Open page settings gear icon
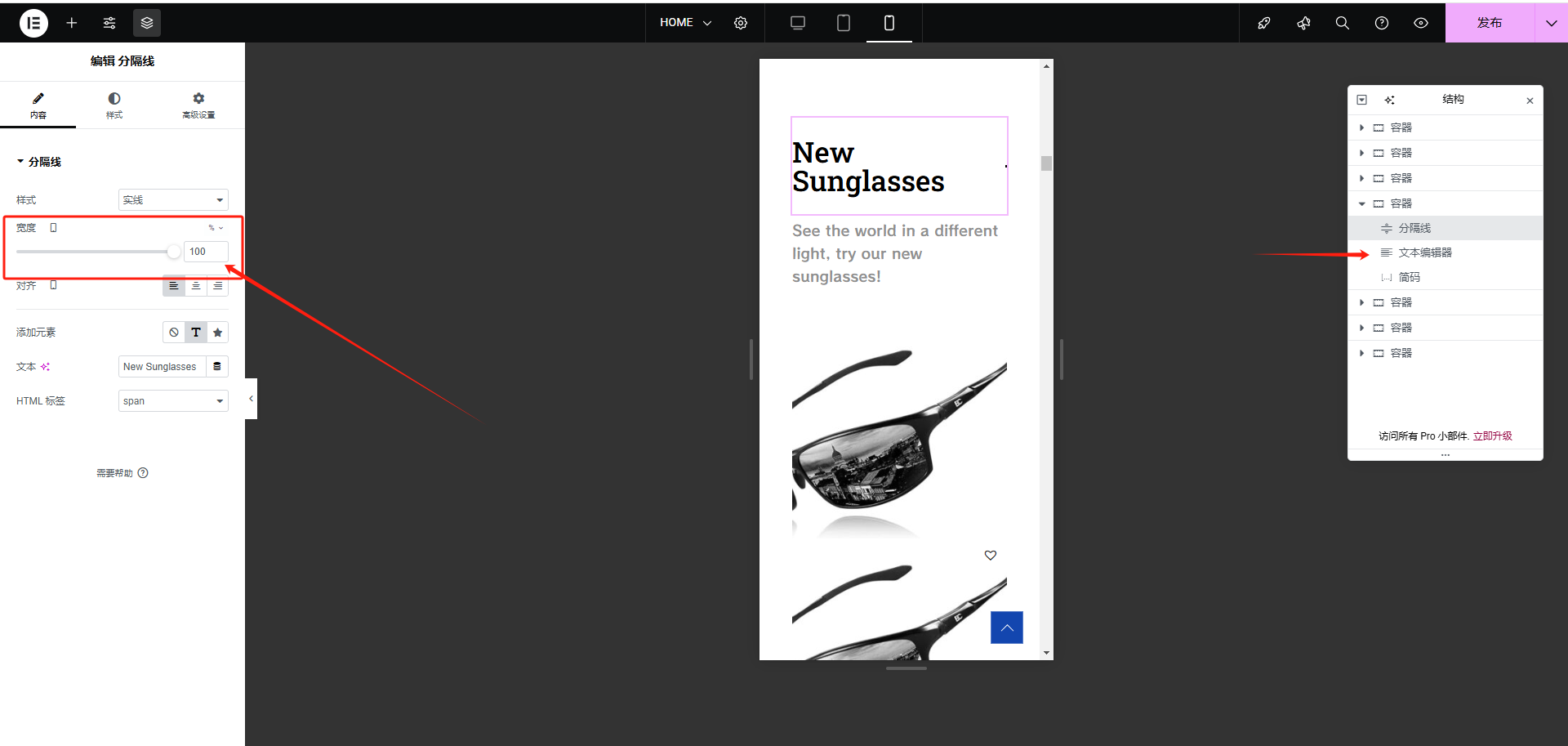 741,23
